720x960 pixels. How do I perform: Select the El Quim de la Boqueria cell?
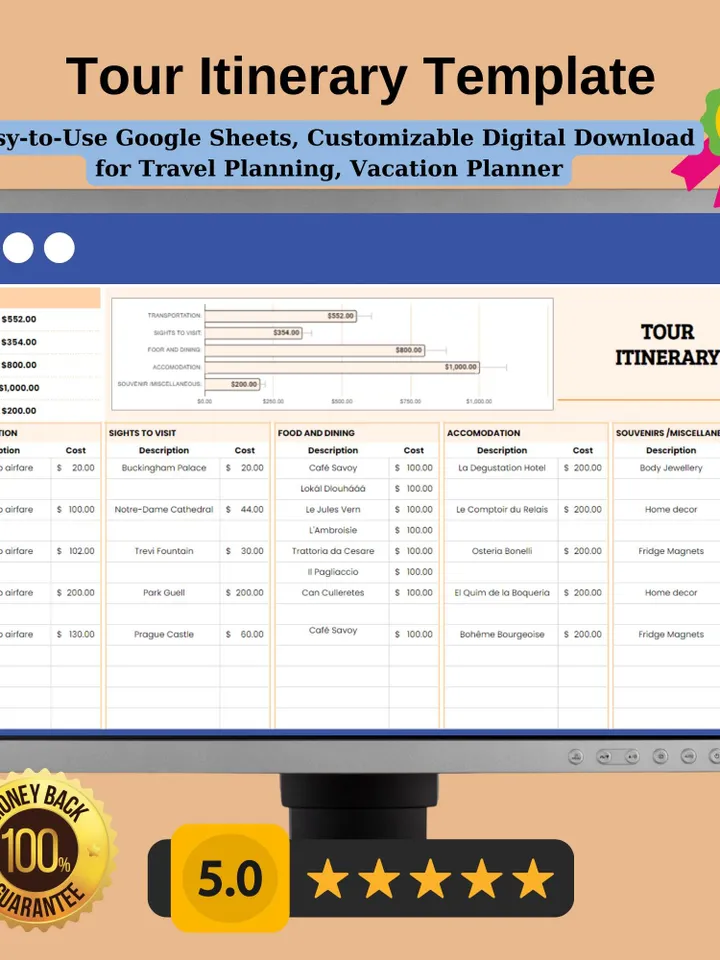(x=501, y=593)
